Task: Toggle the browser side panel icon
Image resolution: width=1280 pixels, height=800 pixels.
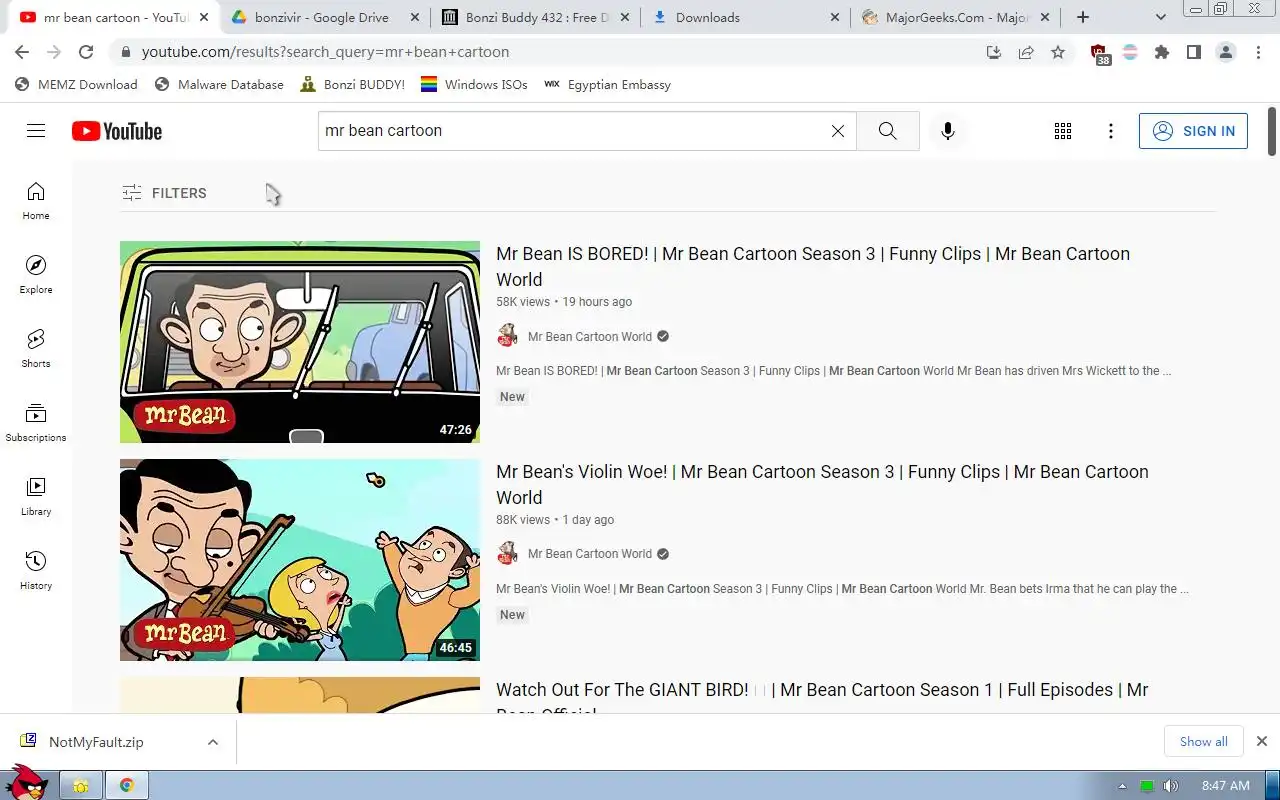Action: point(1194,52)
